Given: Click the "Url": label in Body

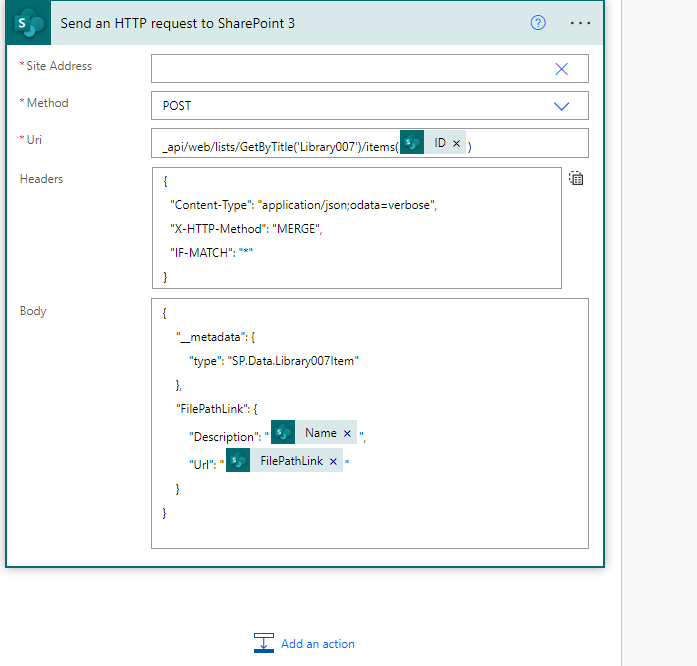Looking at the screenshot, I should click(203, 465).
